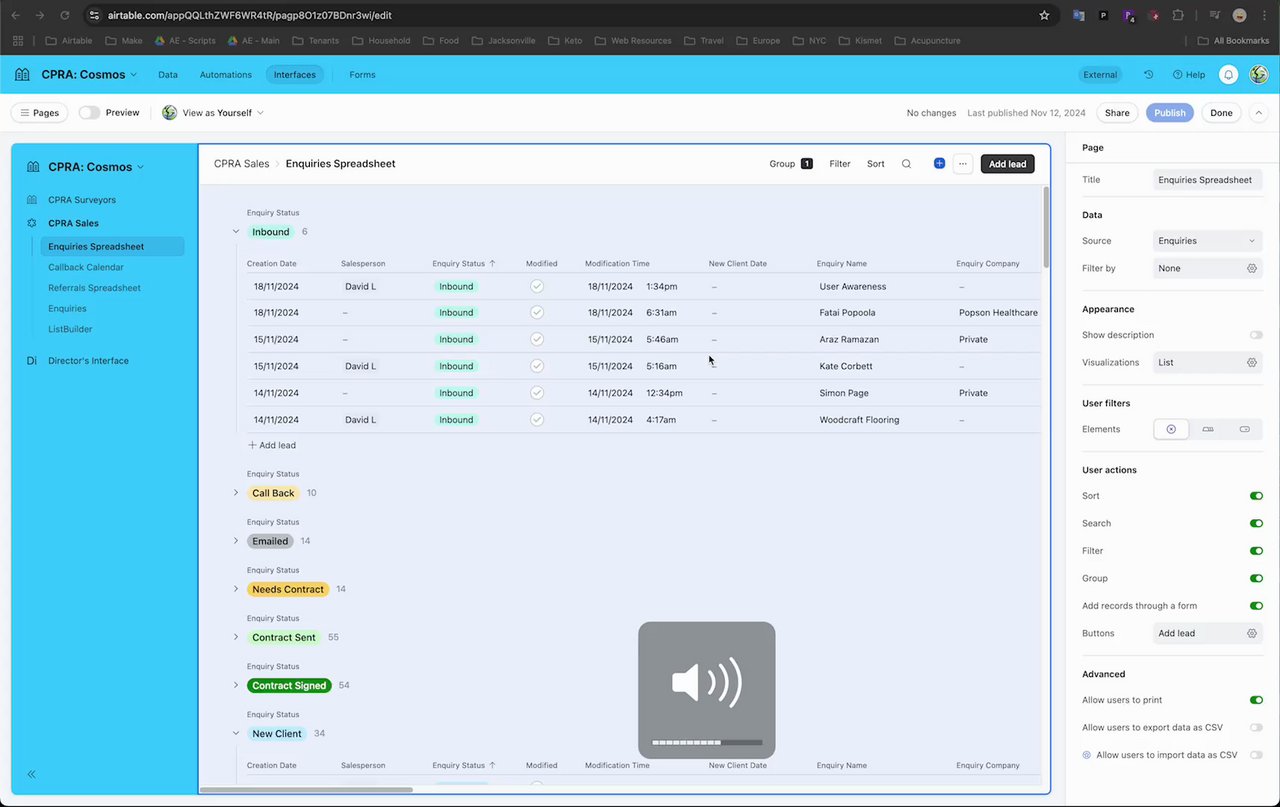Expand the Needs Contract group
Viewport: 1280px width, 807px height.
pyautogui.click(x=236, y=589)
